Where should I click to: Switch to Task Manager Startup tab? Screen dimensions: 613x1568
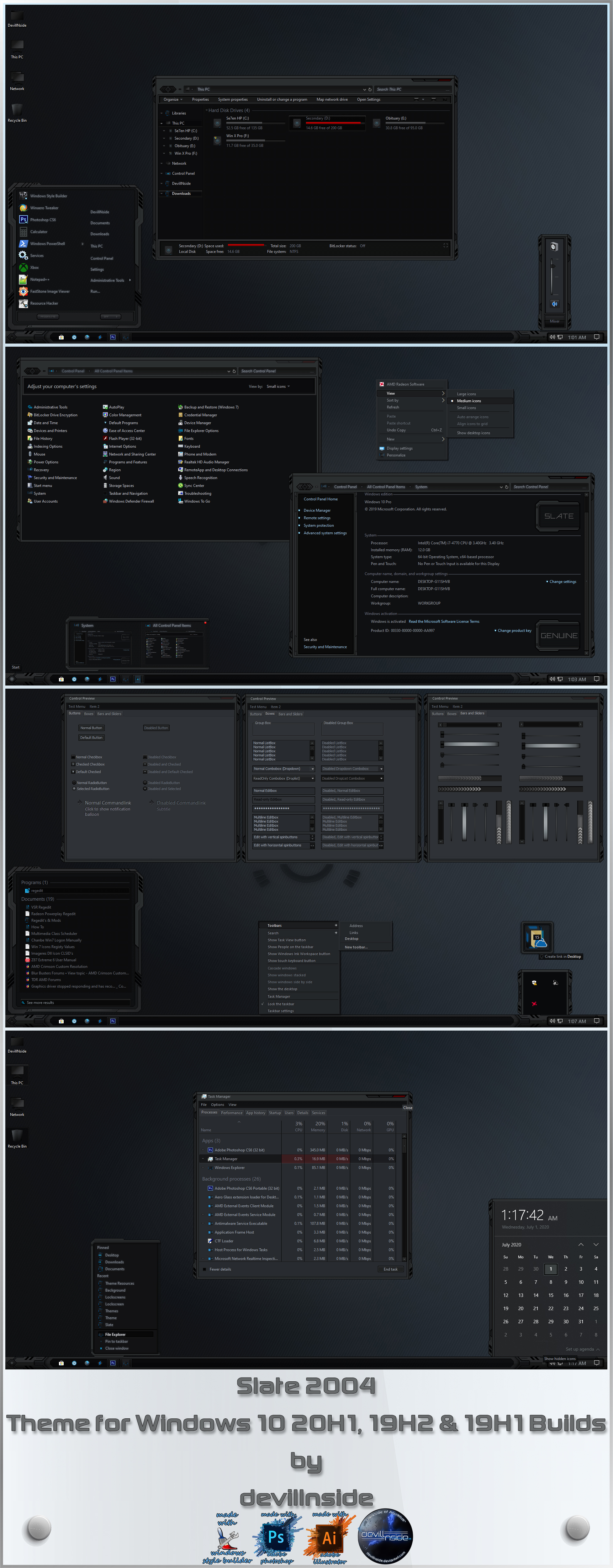275,1113
